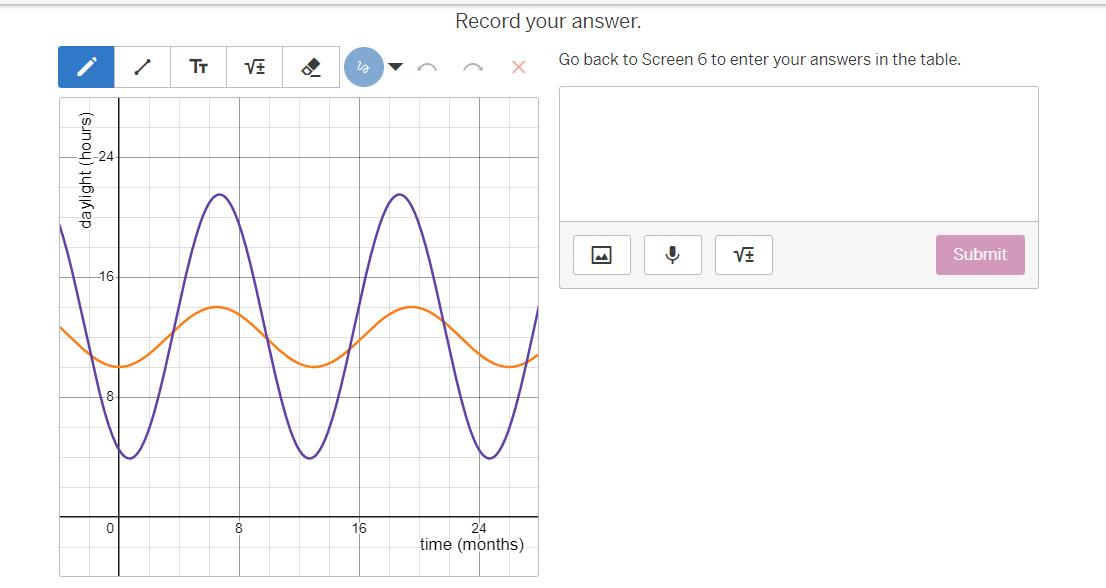Toggle the pencil drawing tool
This screenshot has width=1106, height=588.
[x=86, y=66]
